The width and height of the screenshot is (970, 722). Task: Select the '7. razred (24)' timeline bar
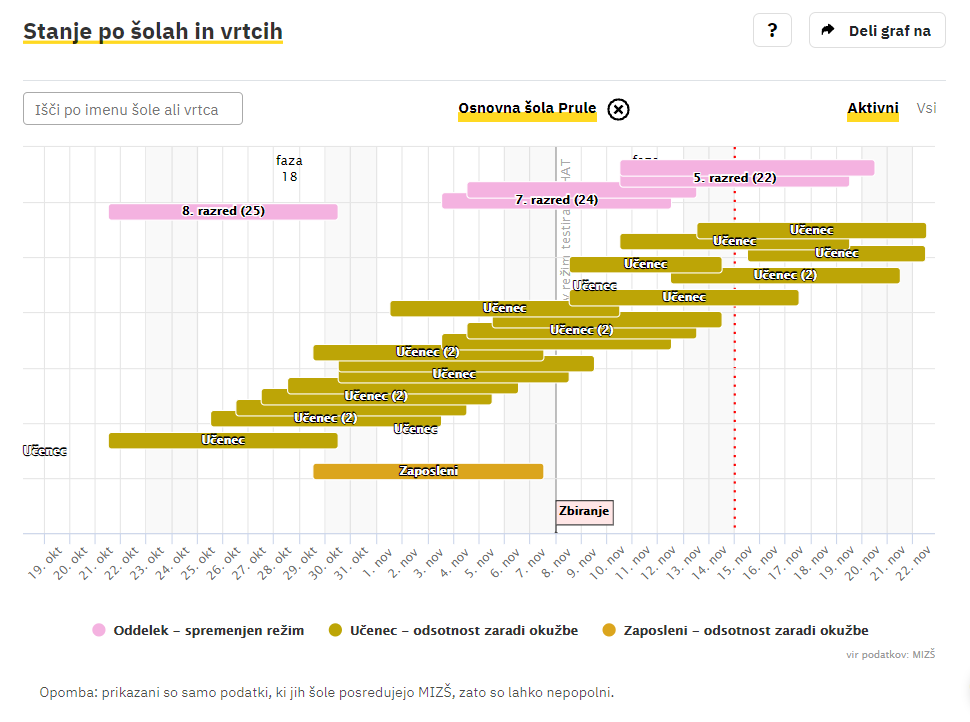(556, 200)
